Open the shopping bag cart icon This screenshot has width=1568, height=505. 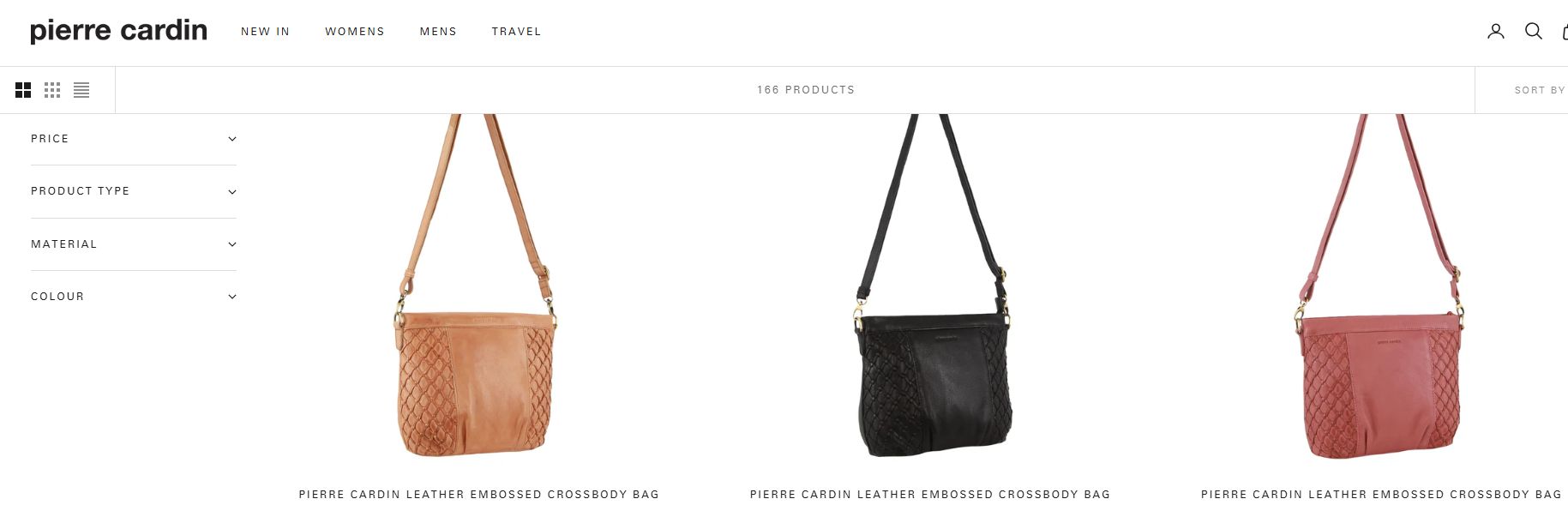point(1565,32)
